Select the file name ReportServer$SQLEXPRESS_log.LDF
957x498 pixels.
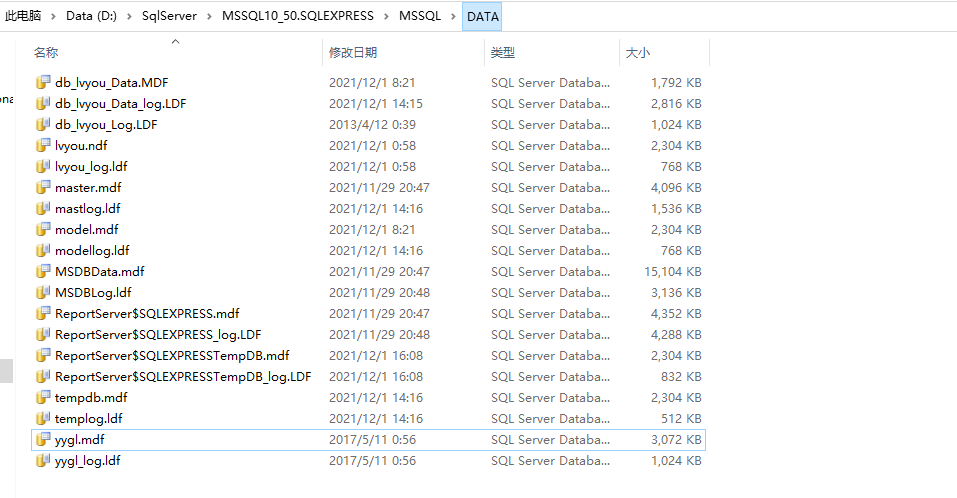point(158,334)
